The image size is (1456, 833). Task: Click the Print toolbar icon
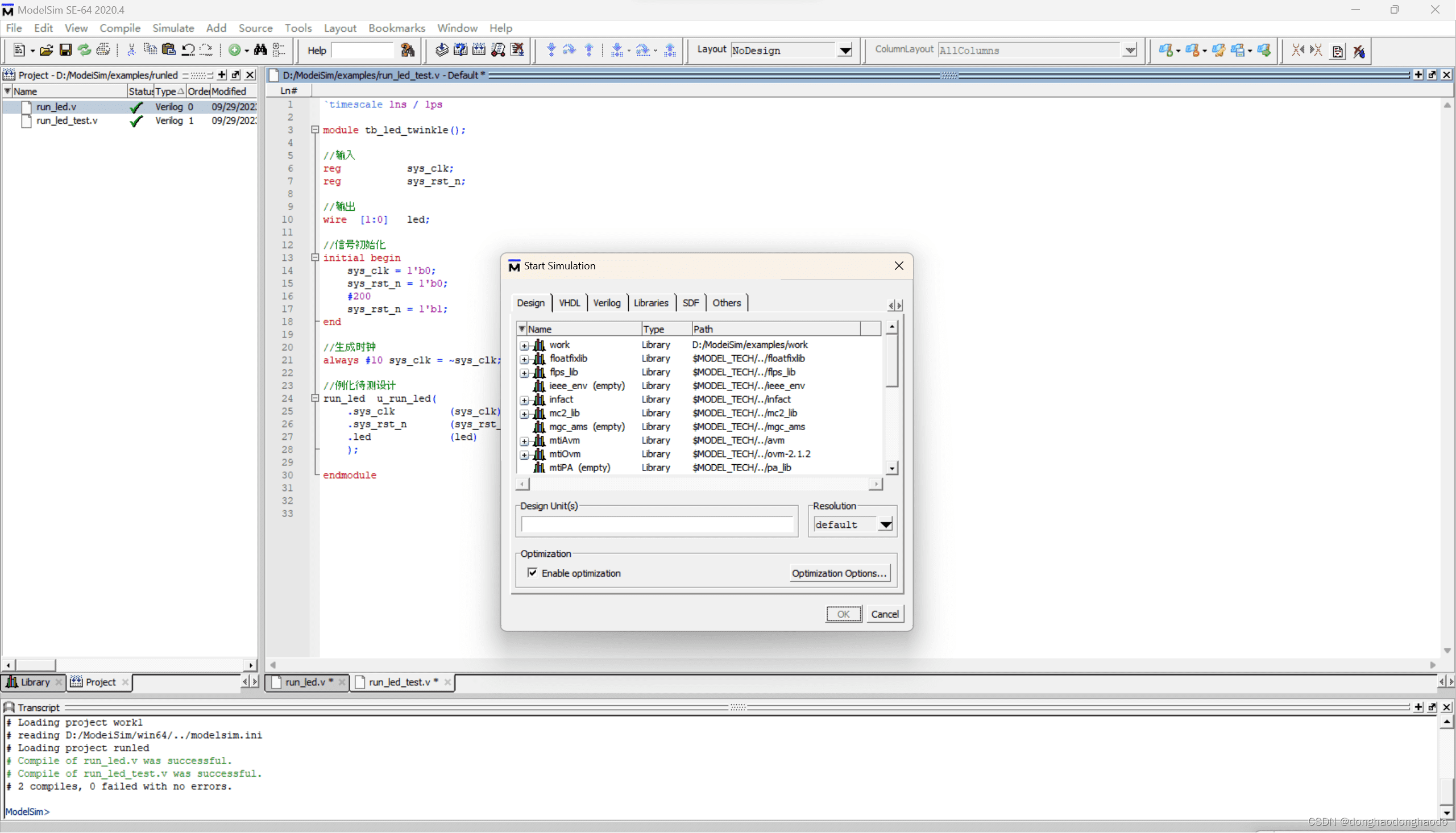click(x=103, y=51)
